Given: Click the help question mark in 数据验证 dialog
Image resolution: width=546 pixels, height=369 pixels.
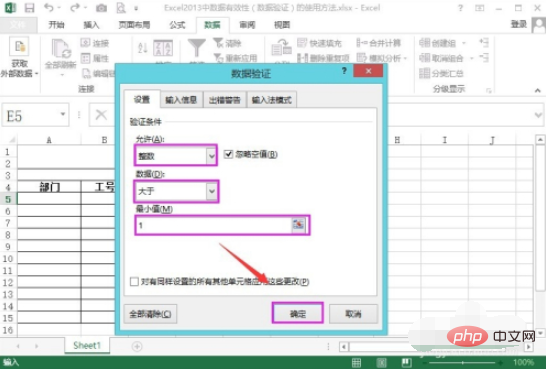Looking at the screenshot, I should point(344,71).
